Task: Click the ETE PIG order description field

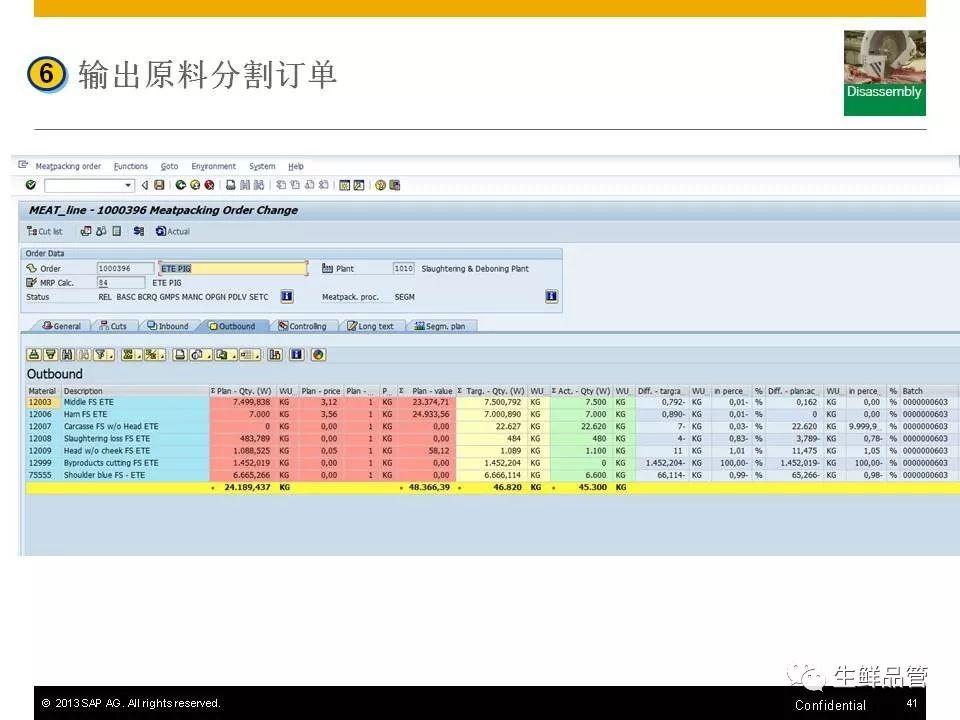Action: coord(232,268)
